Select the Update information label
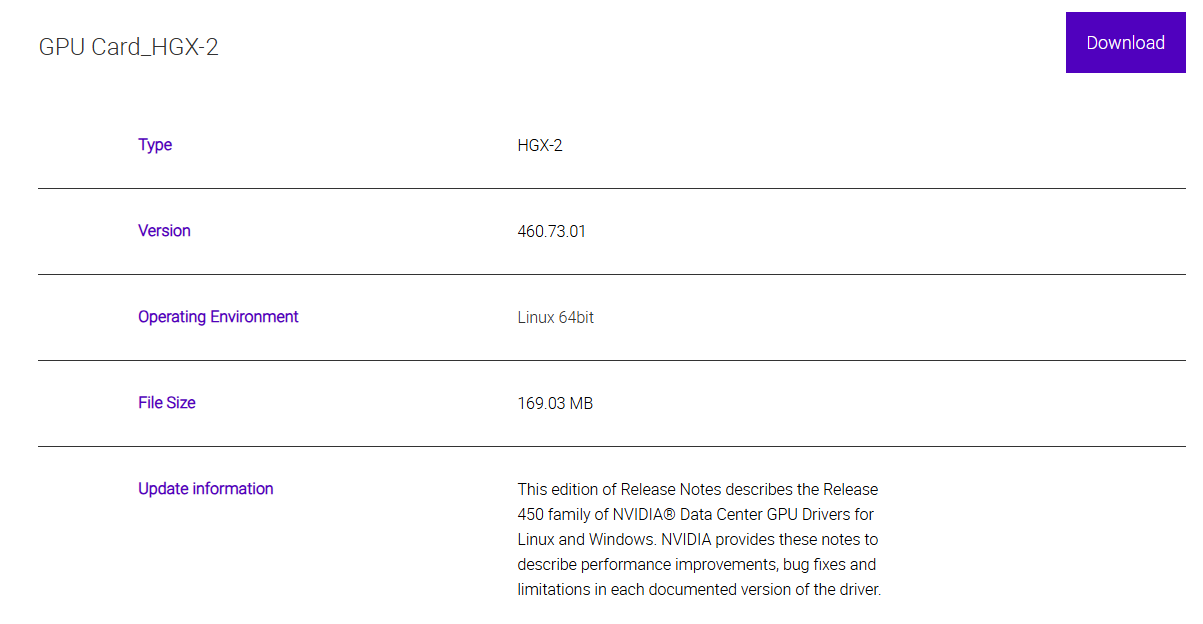The width and height of the screenshot is (1203, 624). (205, 489)
